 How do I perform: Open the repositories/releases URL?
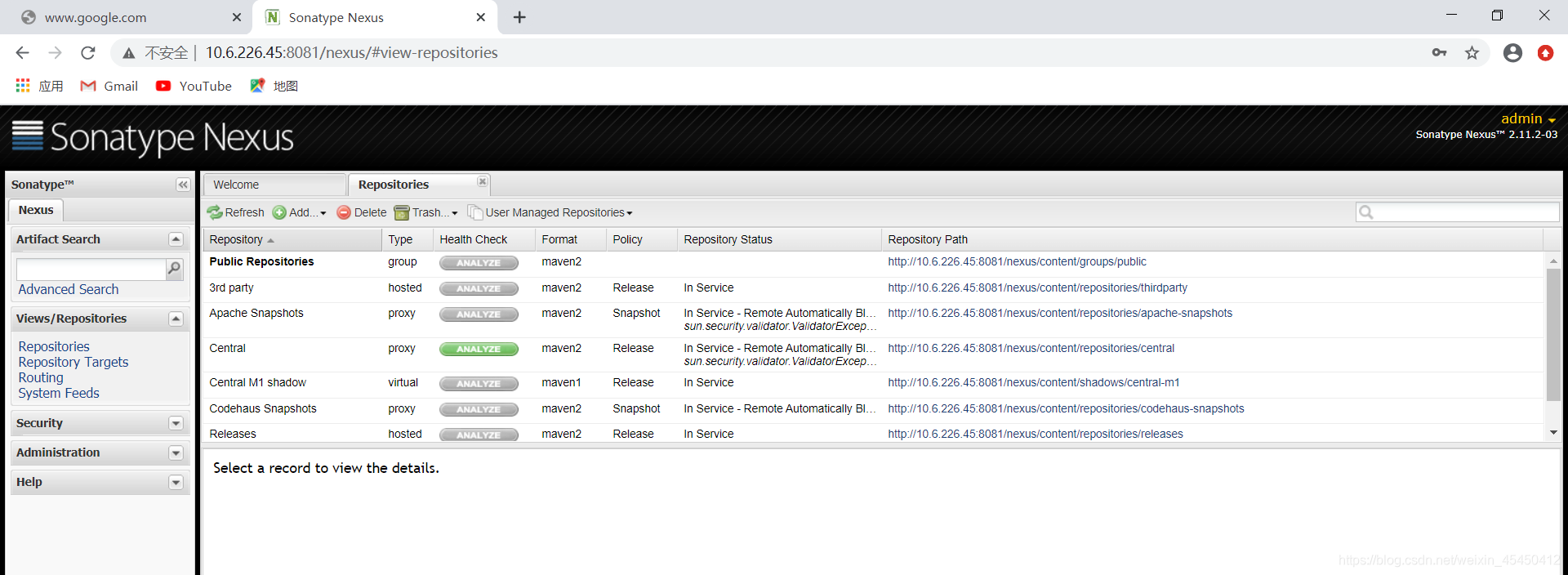1035,435
